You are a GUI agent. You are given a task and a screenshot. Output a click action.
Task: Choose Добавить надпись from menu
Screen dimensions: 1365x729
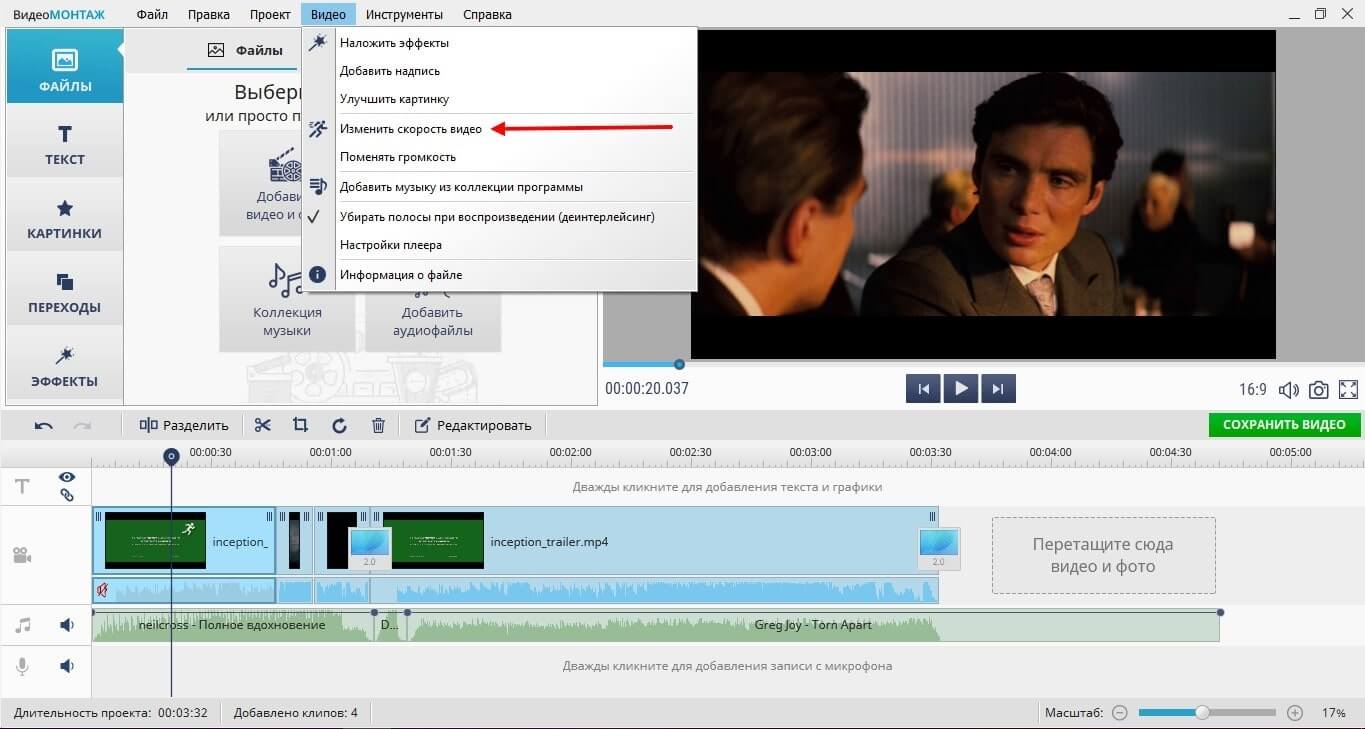tap(497, 71)
